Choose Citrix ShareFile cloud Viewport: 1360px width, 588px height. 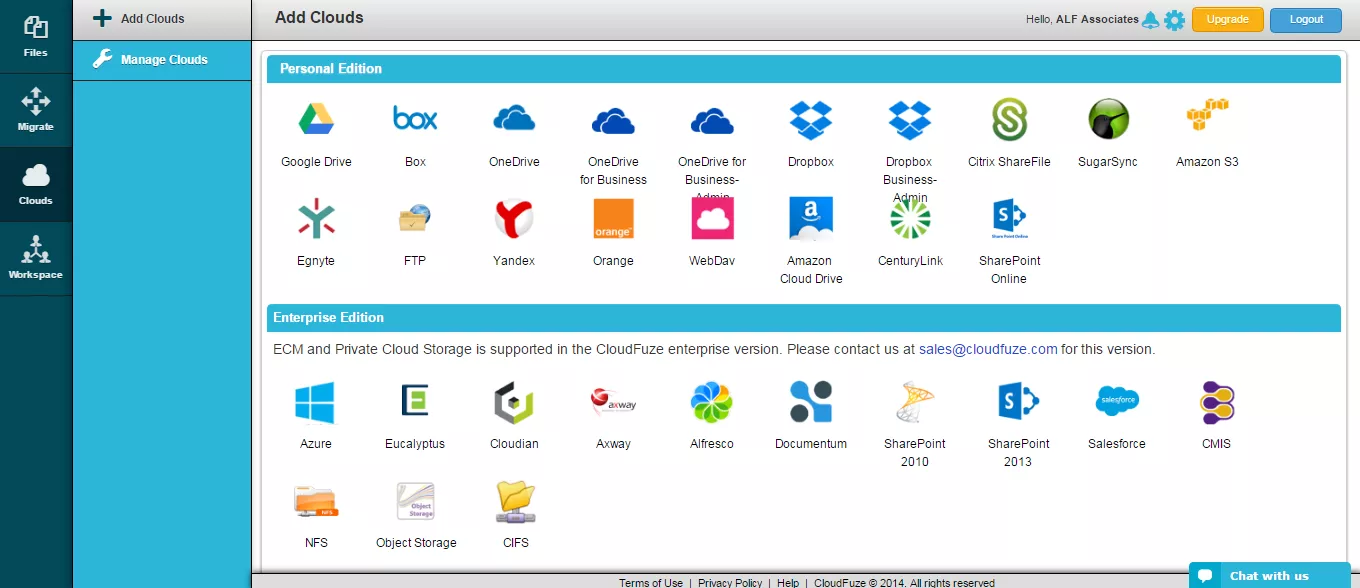tap(1009, 120)
